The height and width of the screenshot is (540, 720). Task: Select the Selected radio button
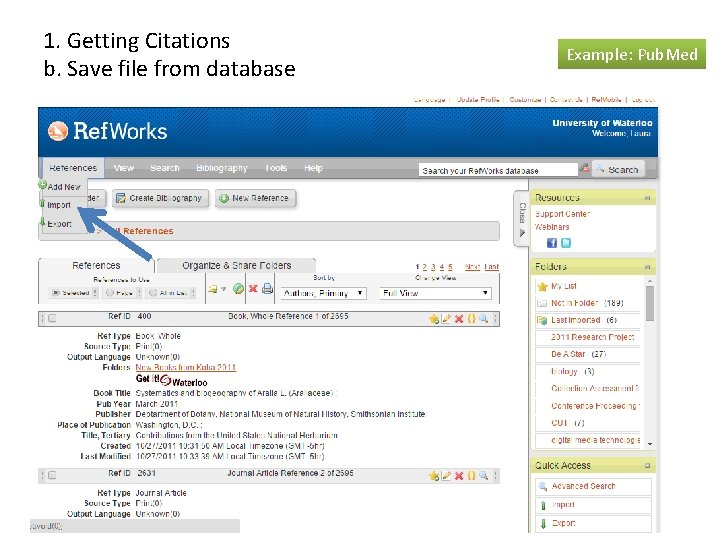coord(56,292)
